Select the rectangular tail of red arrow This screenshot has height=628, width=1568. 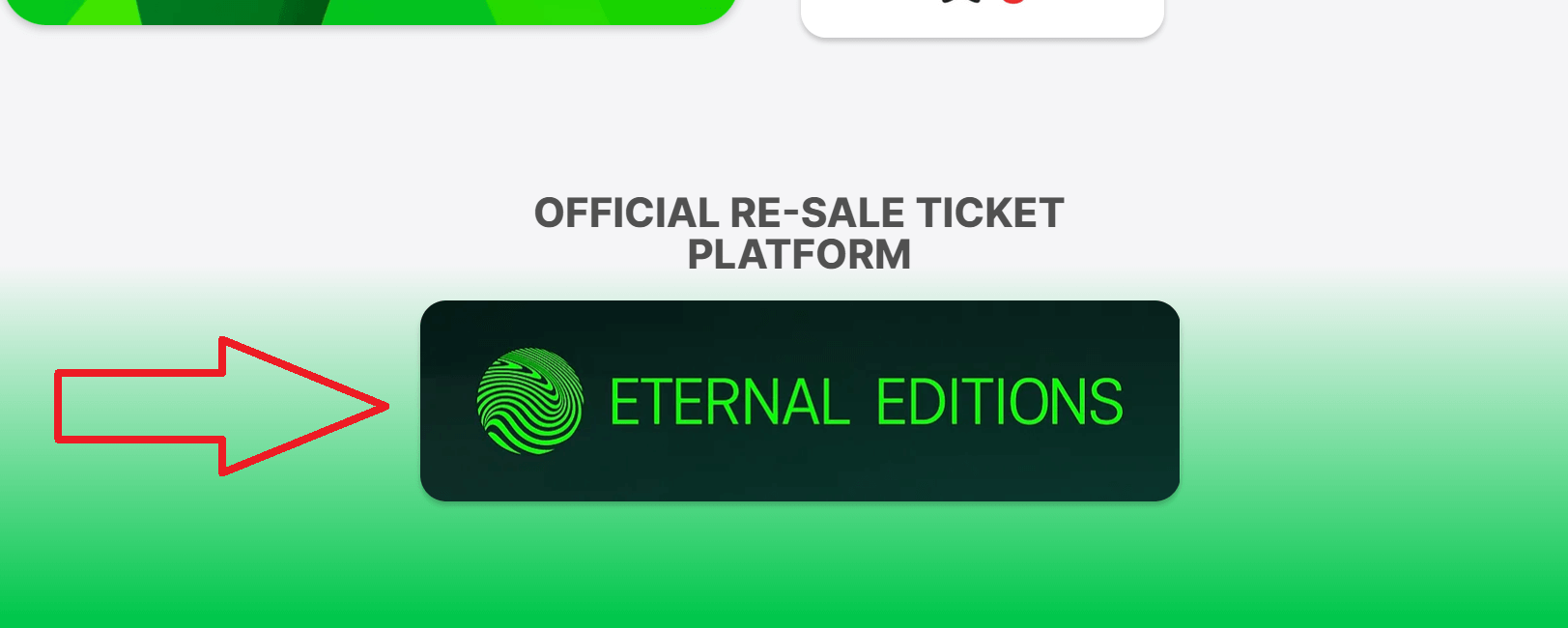[139, 406]
